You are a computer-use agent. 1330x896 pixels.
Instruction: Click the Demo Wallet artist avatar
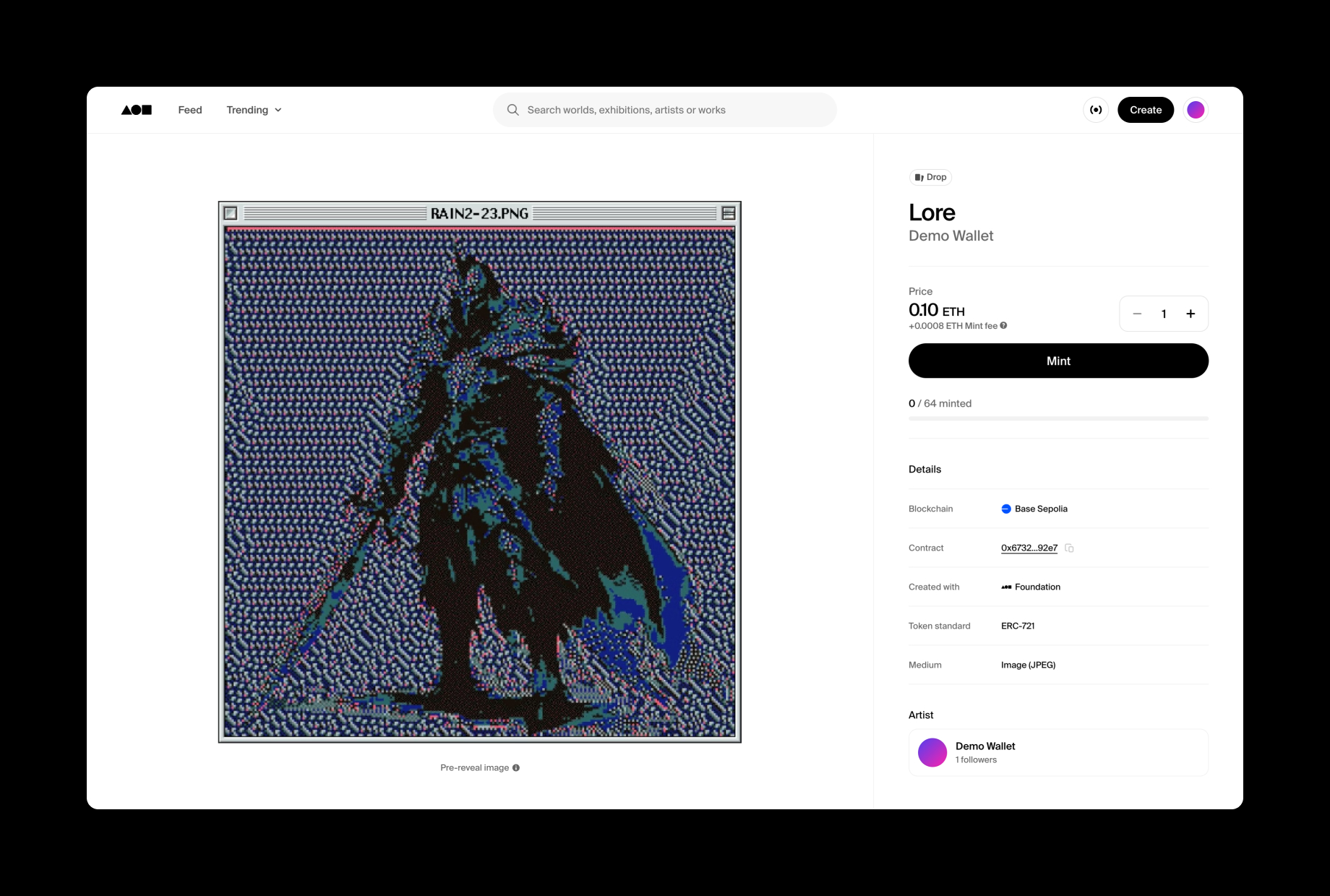(932, 752)
